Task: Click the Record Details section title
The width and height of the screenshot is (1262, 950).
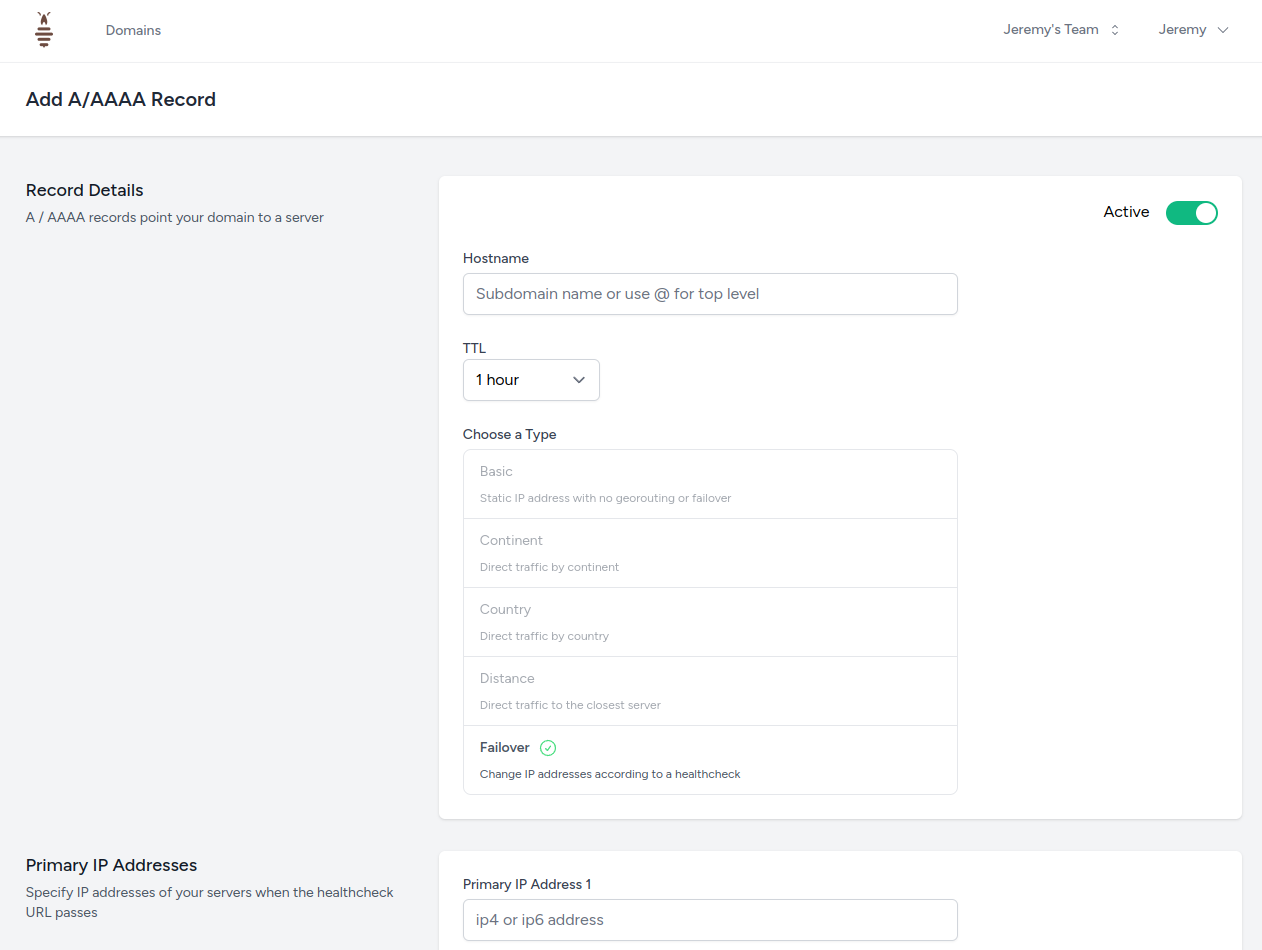Action: click(x=85, y=190)
